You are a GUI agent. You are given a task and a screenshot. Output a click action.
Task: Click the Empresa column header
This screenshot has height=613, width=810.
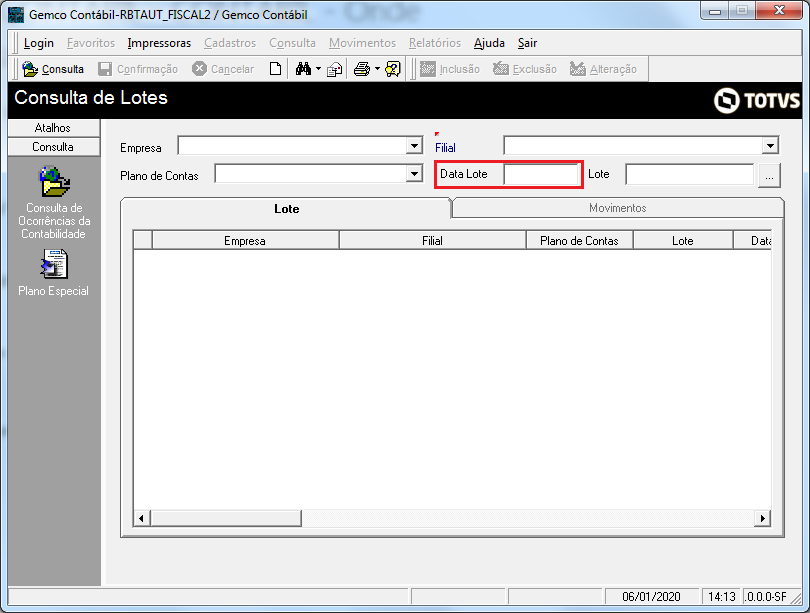click(245, 241)
